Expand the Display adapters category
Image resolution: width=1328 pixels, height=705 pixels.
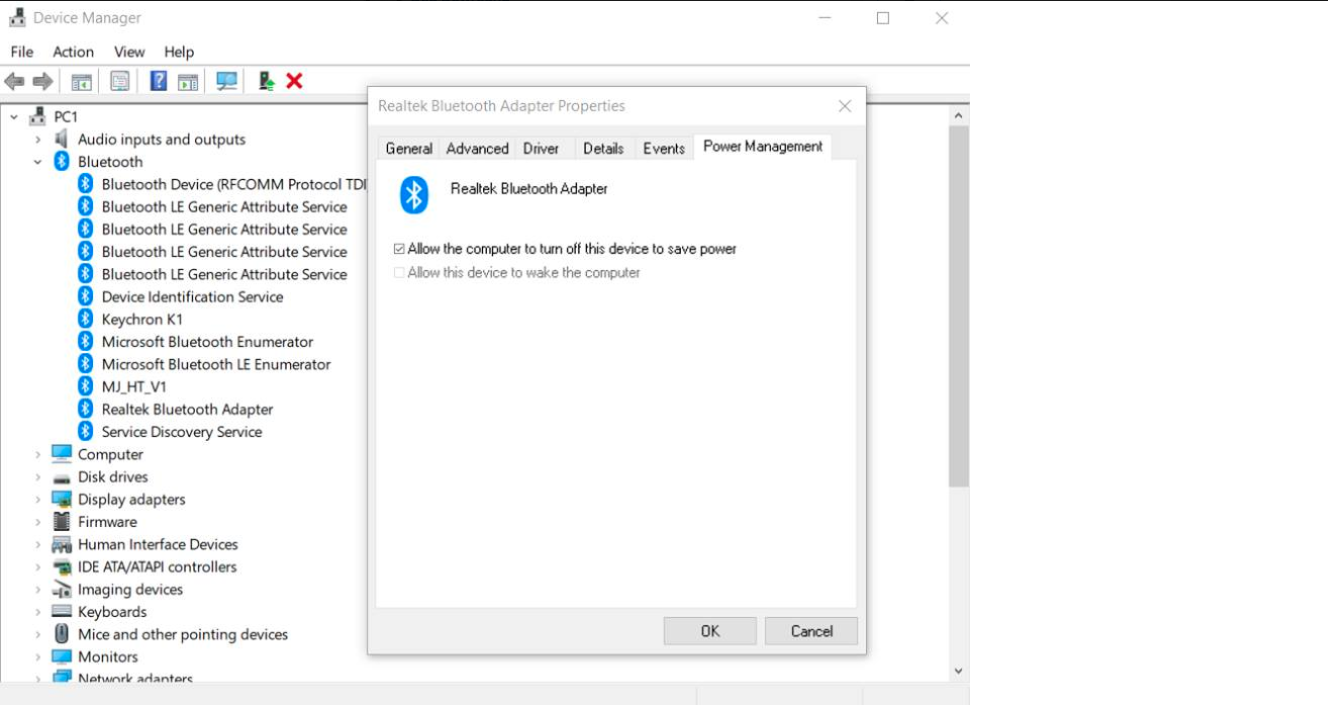pyautogui.click(x=38, y=499)
